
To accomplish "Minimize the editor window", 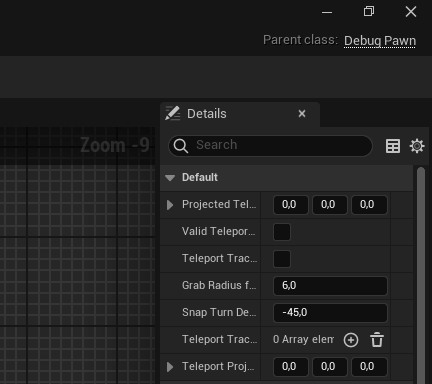I will [x=327, y=13].
